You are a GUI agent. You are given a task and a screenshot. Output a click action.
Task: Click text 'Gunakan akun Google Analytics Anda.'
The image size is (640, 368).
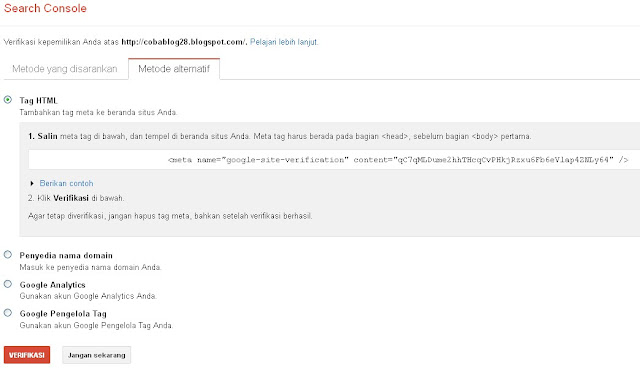[x=88, y=296]
